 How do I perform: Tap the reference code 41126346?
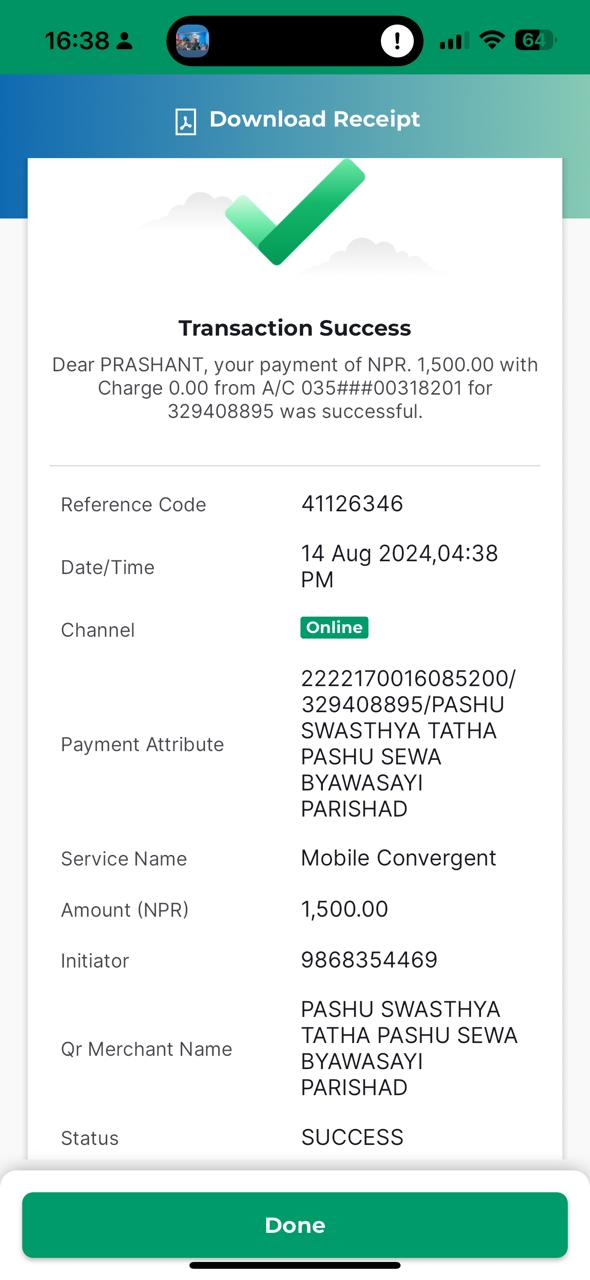[x=352, y=503]
